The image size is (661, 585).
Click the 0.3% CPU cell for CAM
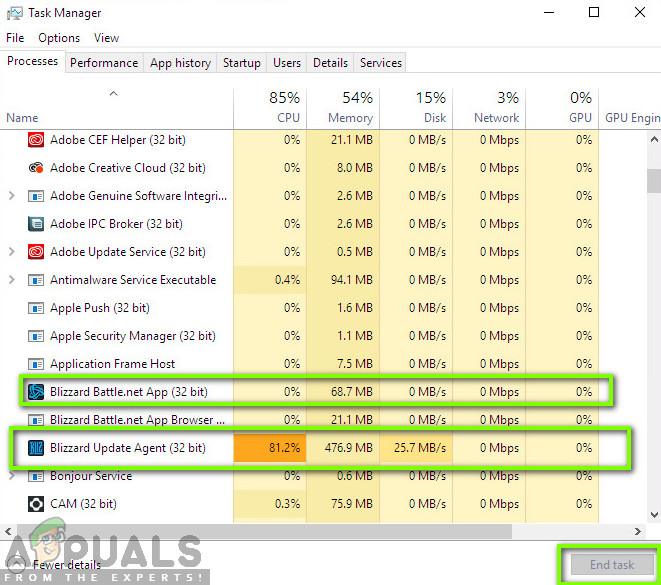click(x=270, y=504)
